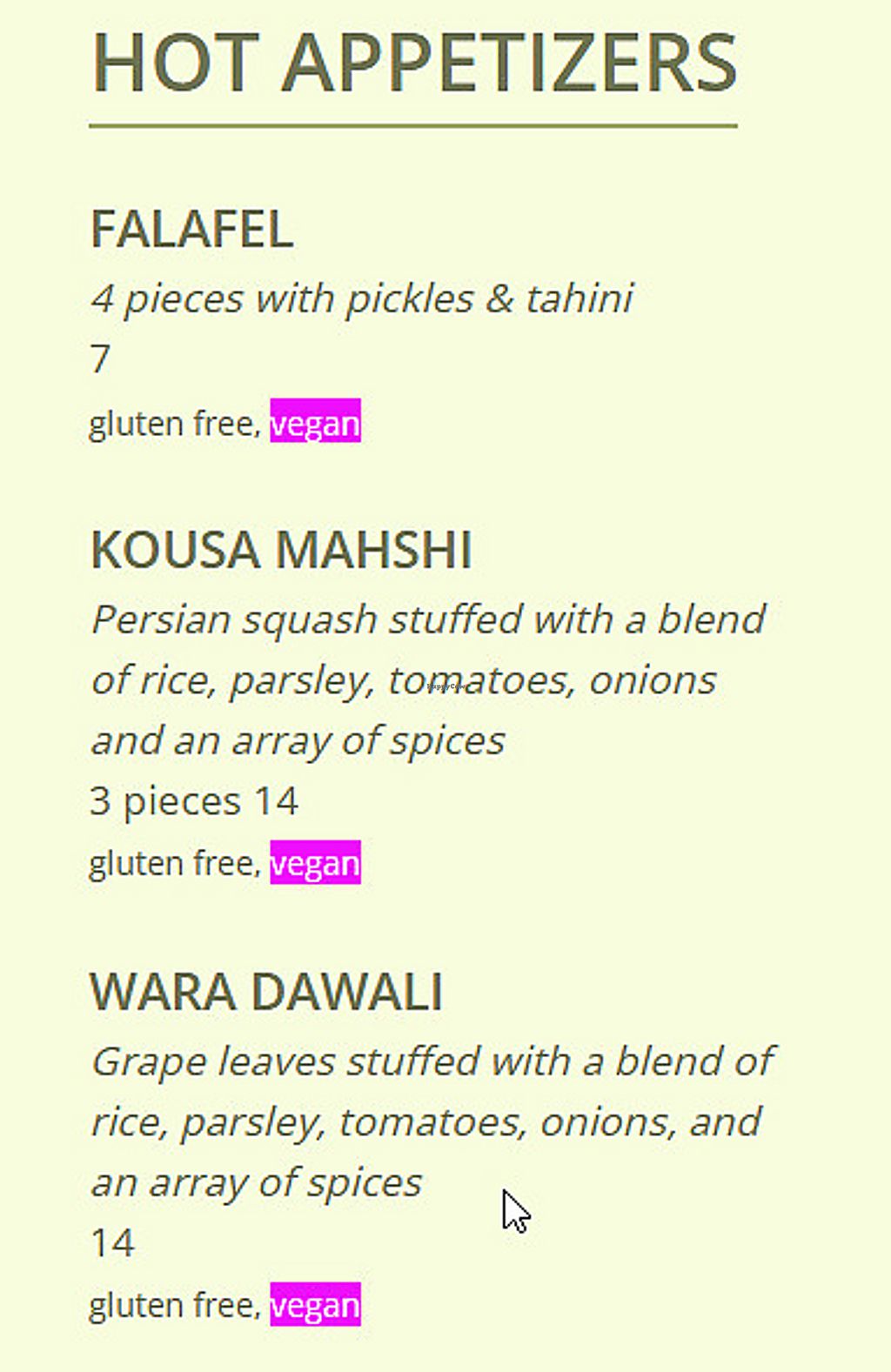Click the word "tahini" in falafel description
The image size is (891, 1372).
(x=579, y=298)
